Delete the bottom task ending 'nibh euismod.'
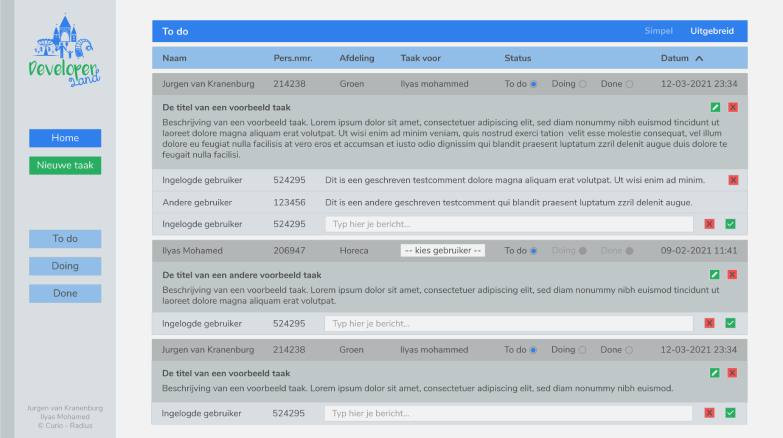 732,373
